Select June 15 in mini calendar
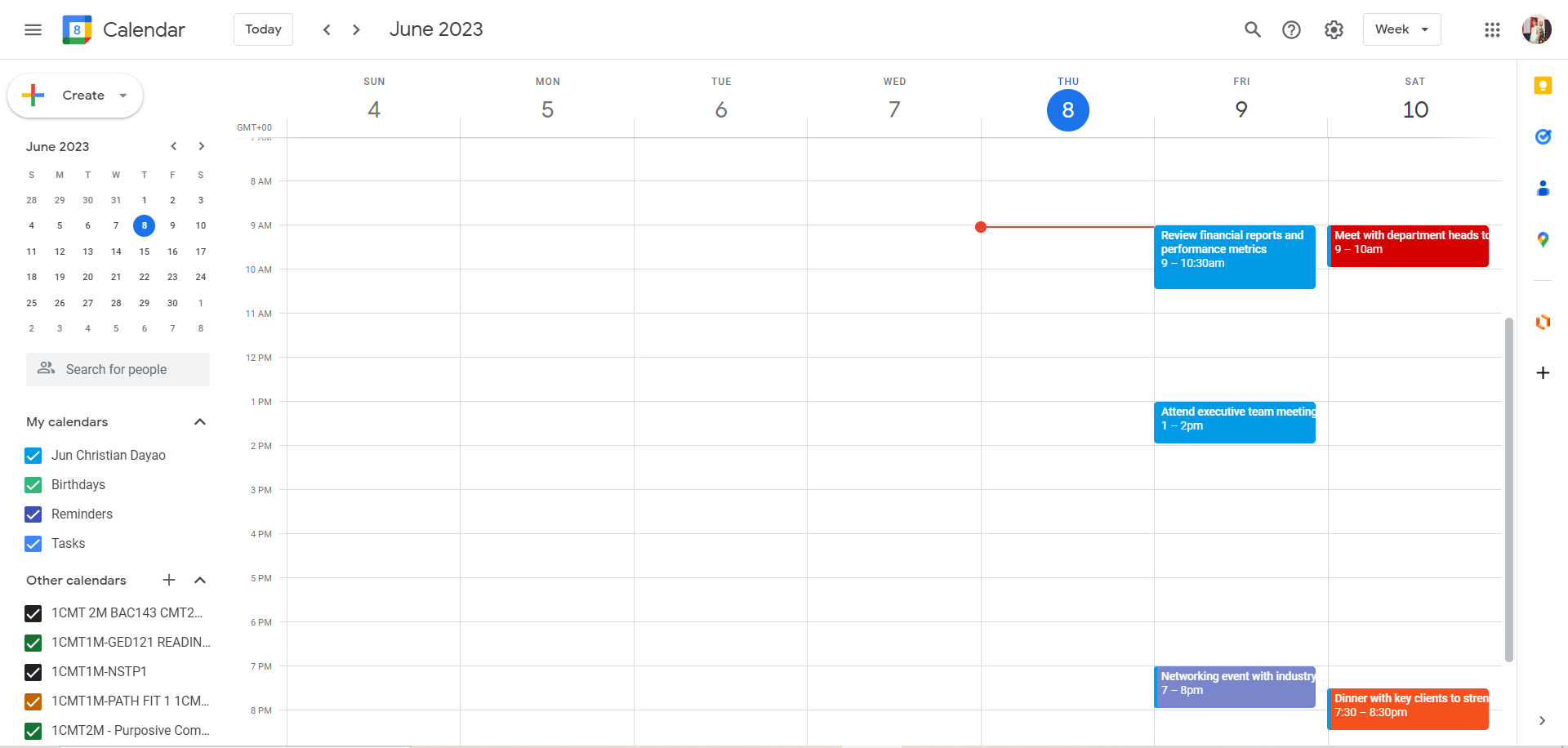Image resolution: width=1568 pixels, height=748 pixels. (x=145, y=252)
